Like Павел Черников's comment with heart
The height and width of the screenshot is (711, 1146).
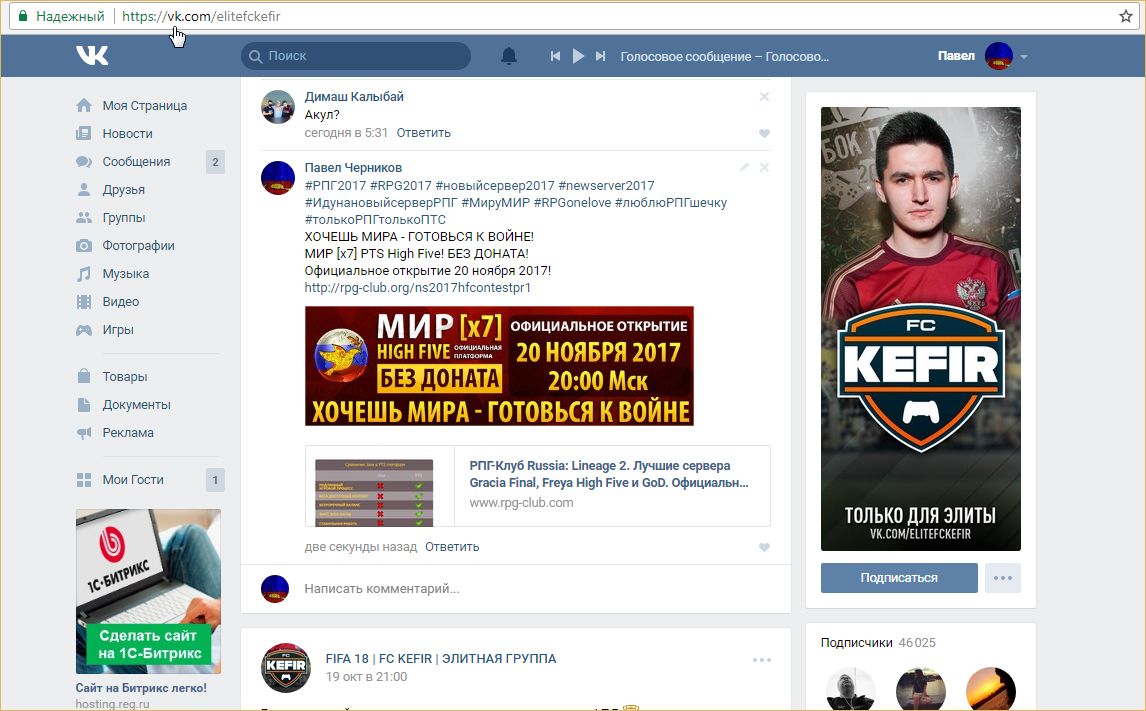[x=764, y=547]
